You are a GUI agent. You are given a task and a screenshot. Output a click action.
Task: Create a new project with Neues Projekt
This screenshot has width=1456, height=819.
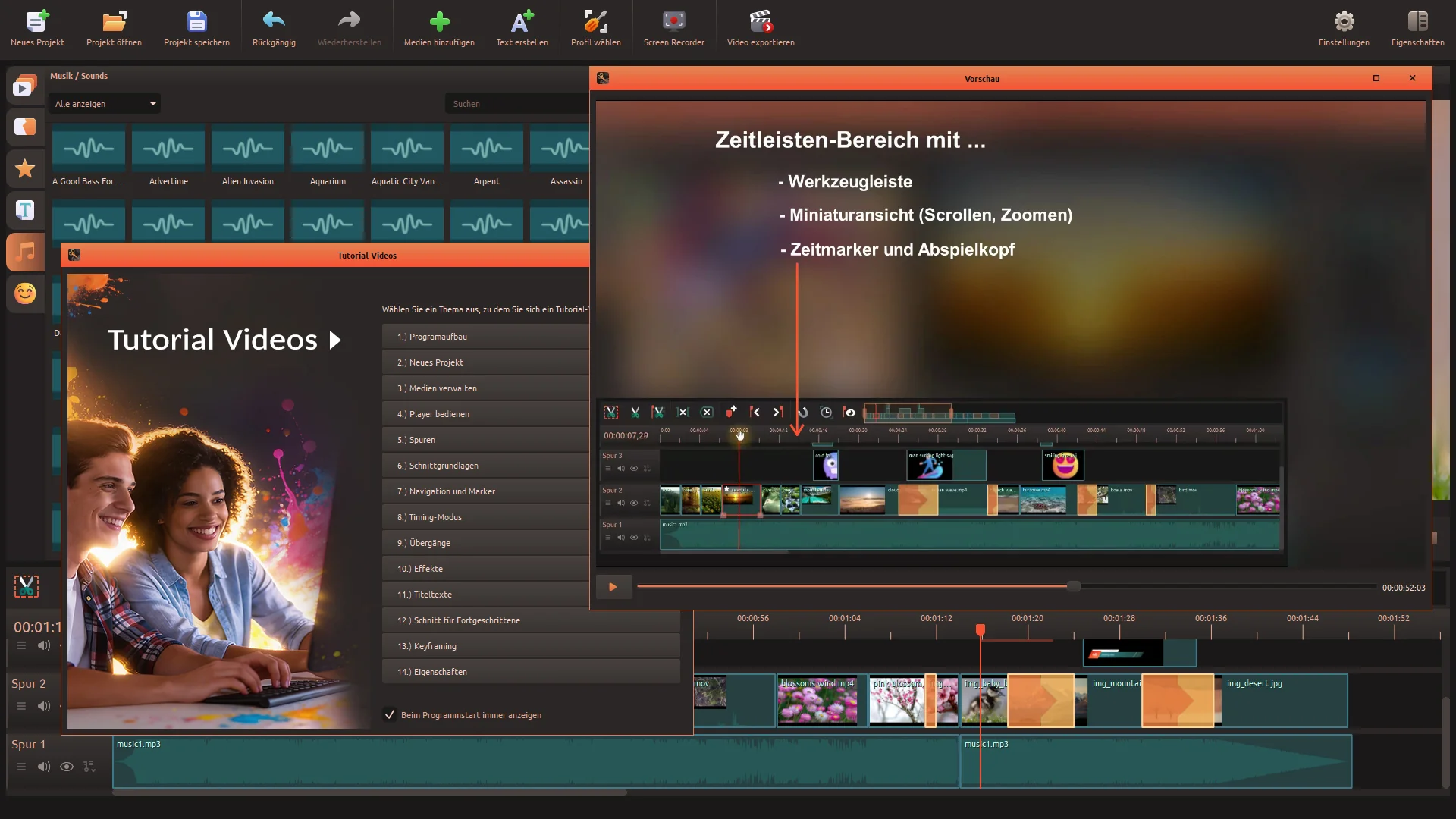pos(37,29)
